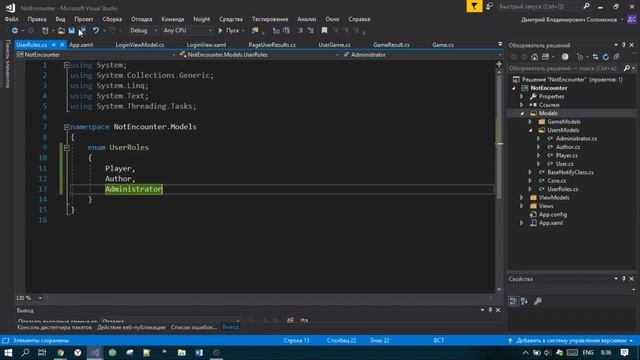This screenshot has width=640, height=360.
Task: Collapse the Models folder in tree
Action: click(522, 113)
